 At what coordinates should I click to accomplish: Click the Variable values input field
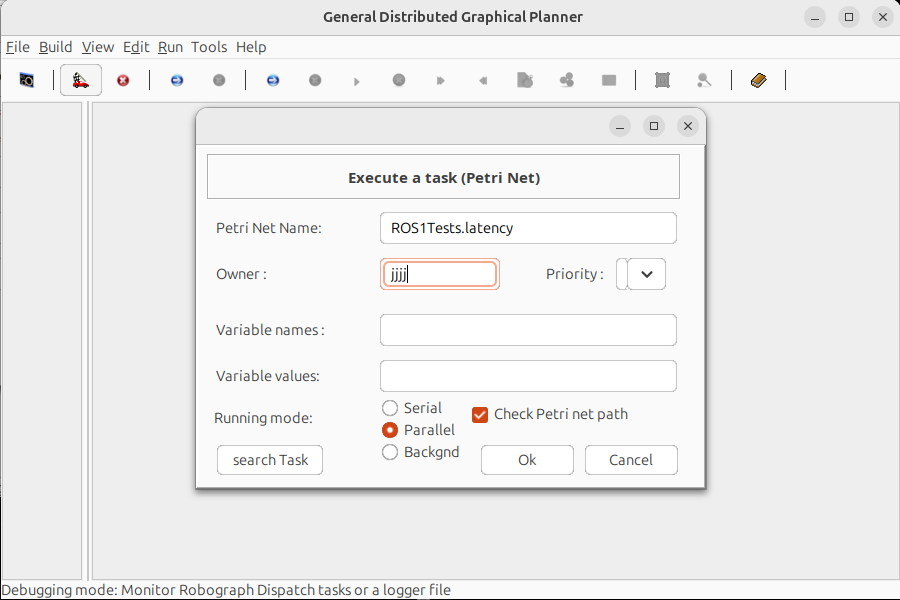pyautogui.click(x=528, y=376)
